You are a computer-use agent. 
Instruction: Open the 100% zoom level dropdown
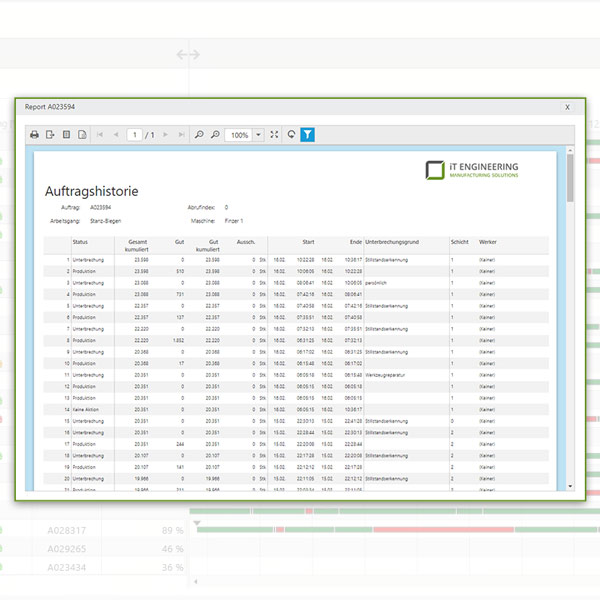click(x=258, y=134)
